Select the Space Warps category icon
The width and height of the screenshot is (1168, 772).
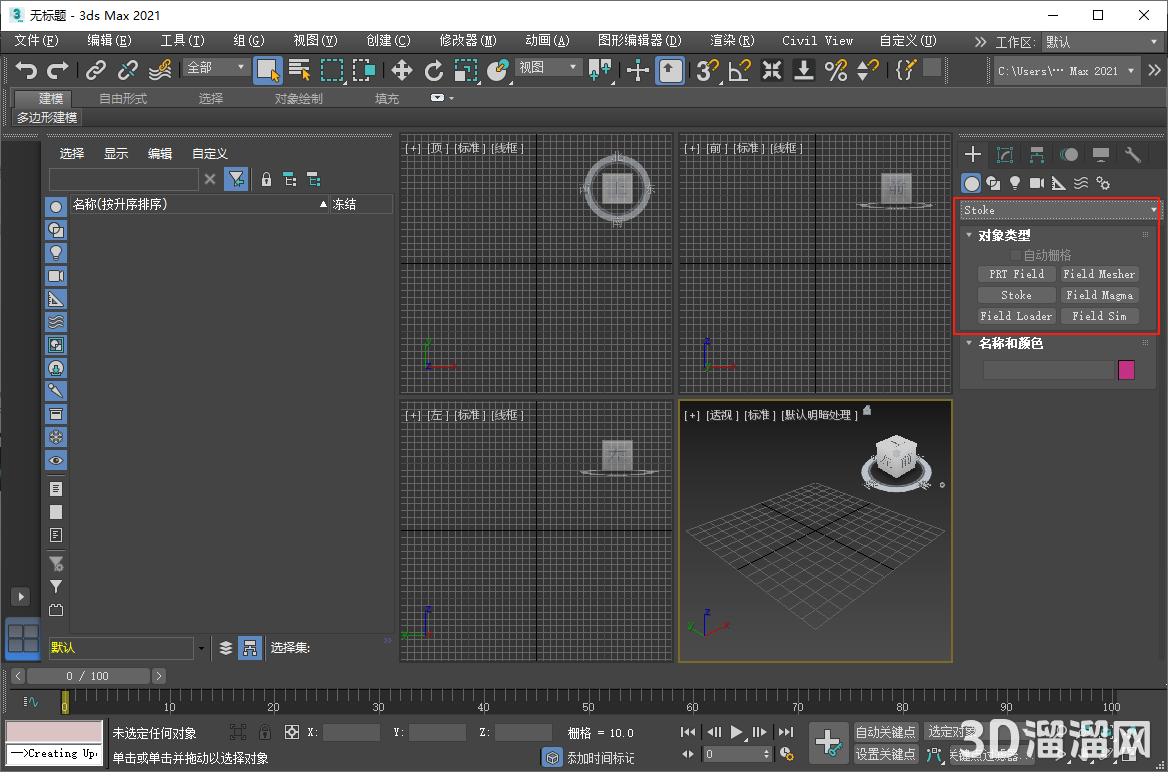(x=1081, y=183)
